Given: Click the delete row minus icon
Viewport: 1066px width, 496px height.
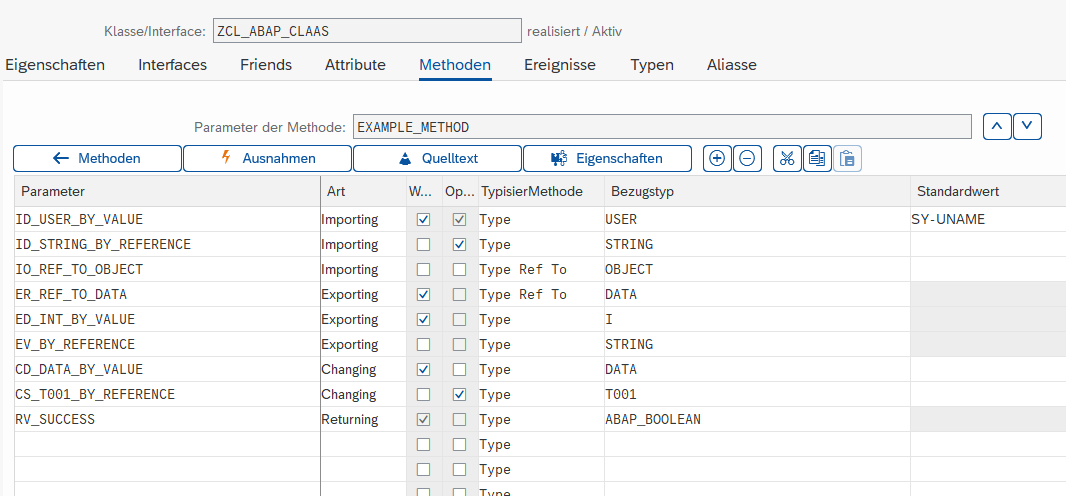Looking at the screenshot, I should click(x=746, y=158).
